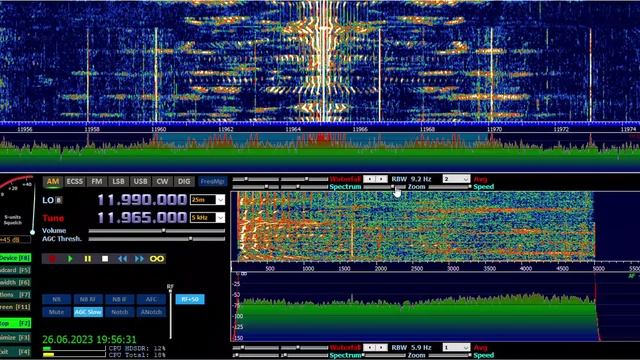Switch to LSB mode

pyautogui.click(x=118, y=182)
